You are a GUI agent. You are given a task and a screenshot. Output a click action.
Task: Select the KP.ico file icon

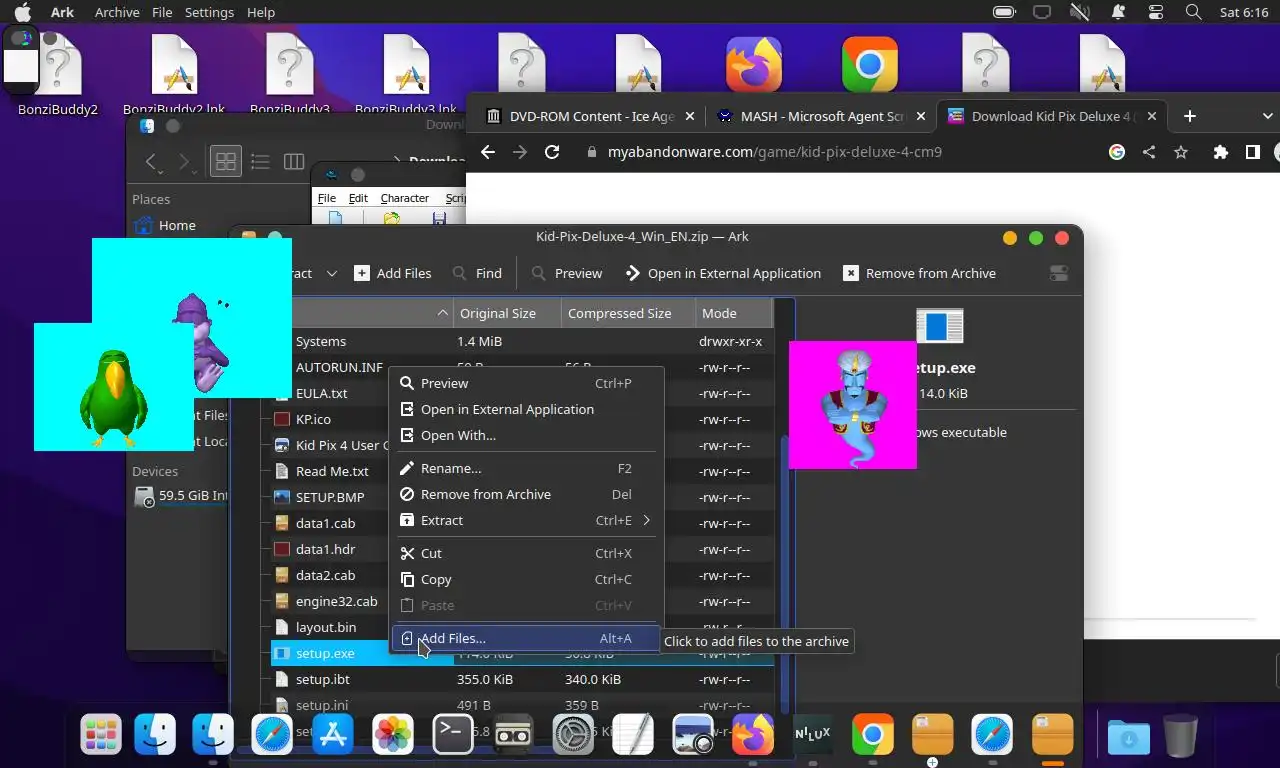(282, 419)
